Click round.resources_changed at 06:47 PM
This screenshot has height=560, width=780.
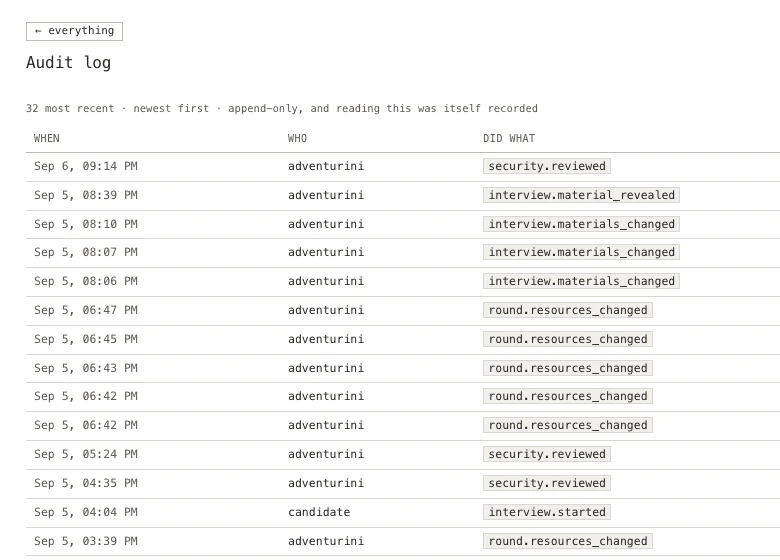(568, 310)
